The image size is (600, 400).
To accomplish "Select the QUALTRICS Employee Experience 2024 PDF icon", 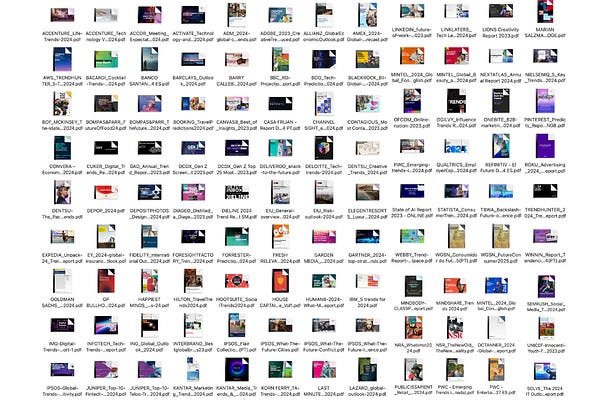I will point(456,146).
